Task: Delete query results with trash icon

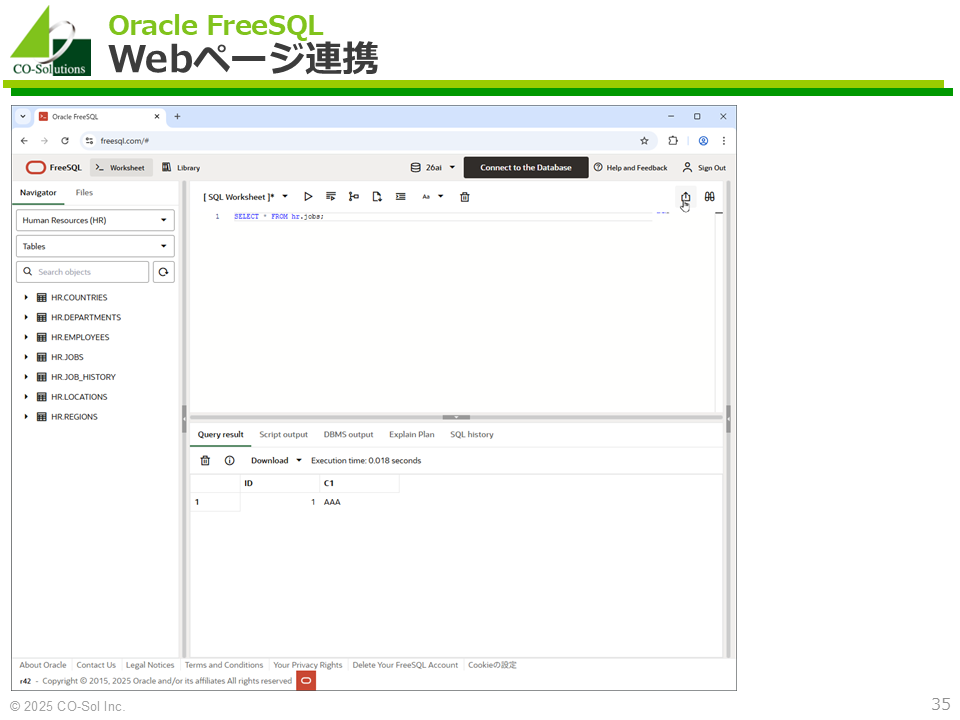Action: 205,461
